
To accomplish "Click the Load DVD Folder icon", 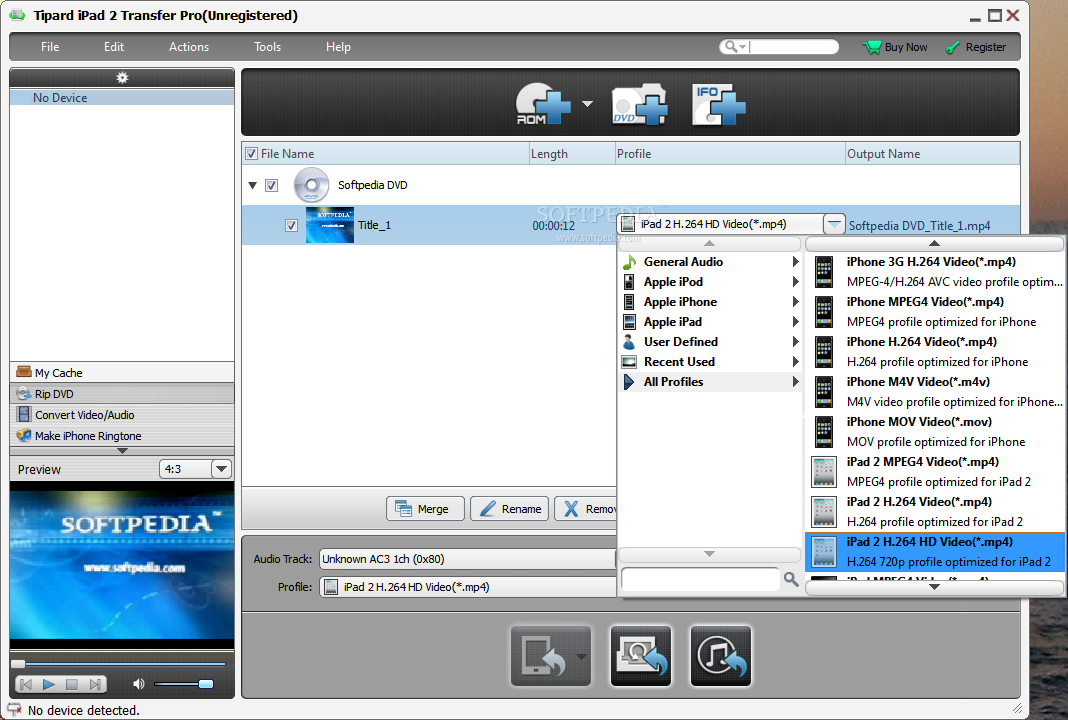I will pos(639,104).
